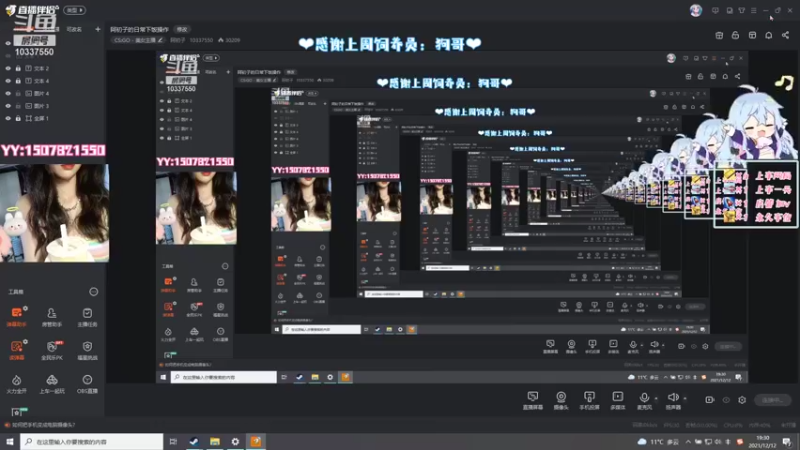Collapse the 工具箱 toolbox panel
Image resolution: width=800 pixels, height=450 pixels.
pyautogui.click(x=93, y=292)
